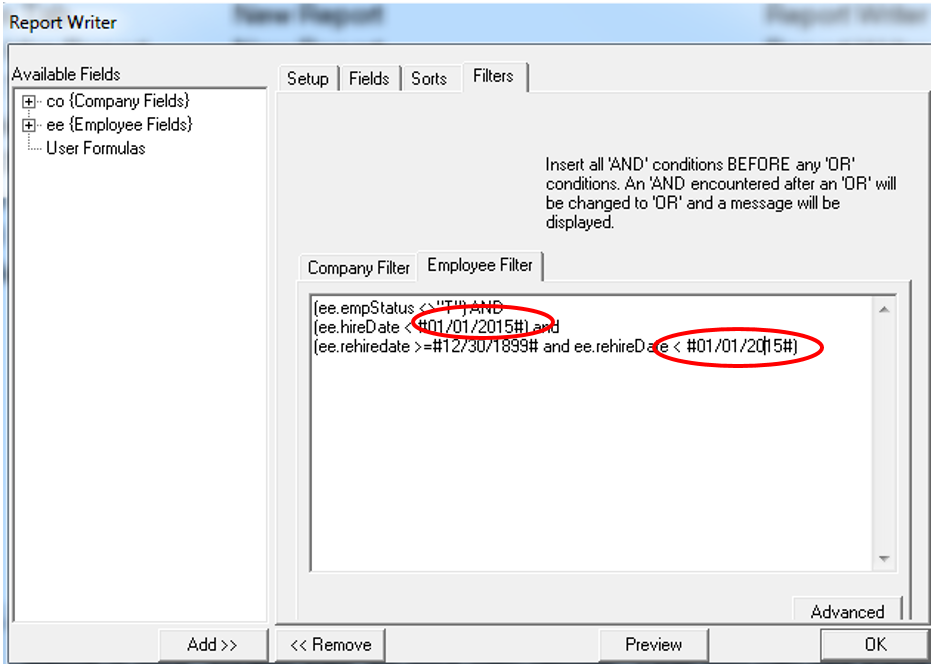The image size is (933, 668).
Task: Open the Fields tab
Action: click(369, 79)
